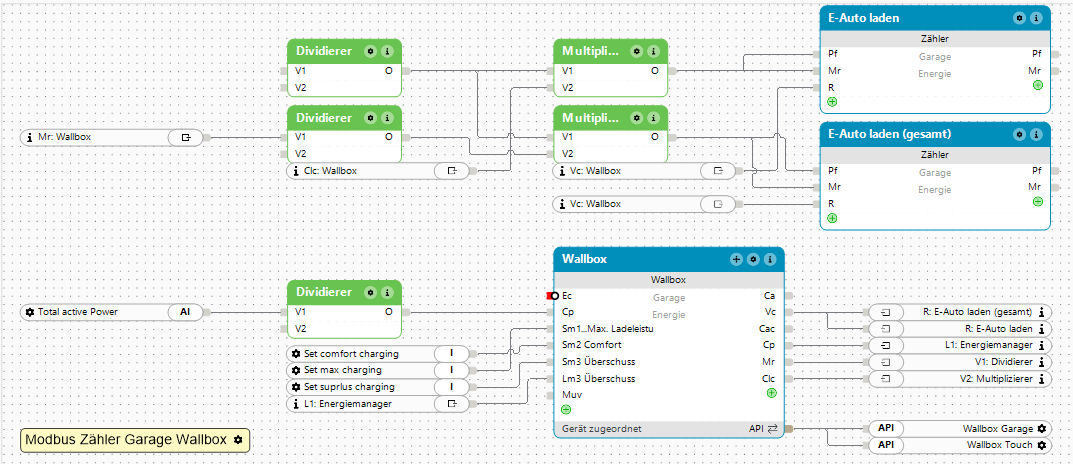Image resolution: width=1073 pixels, height=464 pixels.
Task: Open settings gear on E-Auto laden block
Action: [x=1020, y=18]
